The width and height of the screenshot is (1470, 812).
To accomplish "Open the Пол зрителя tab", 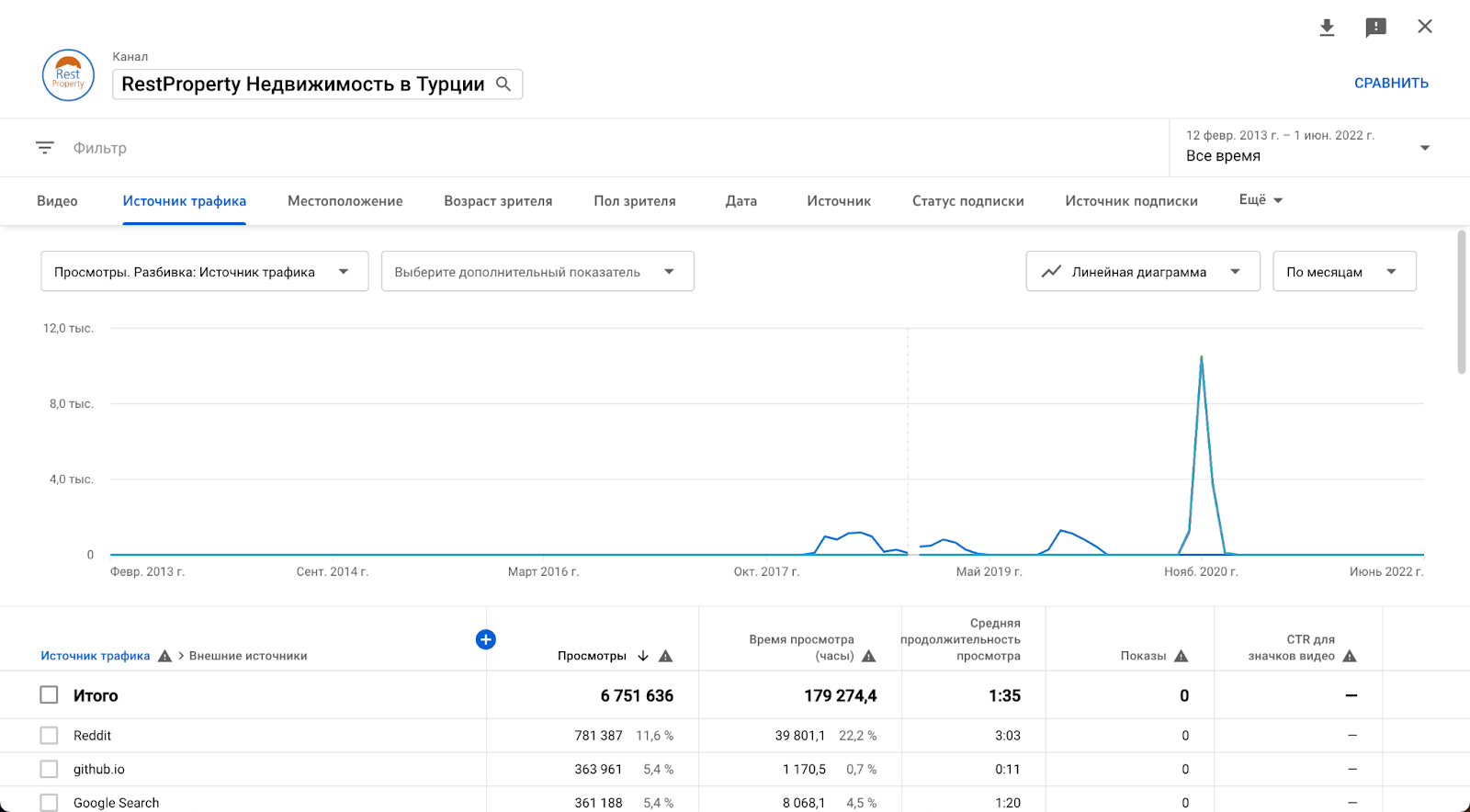I will 635,201.
